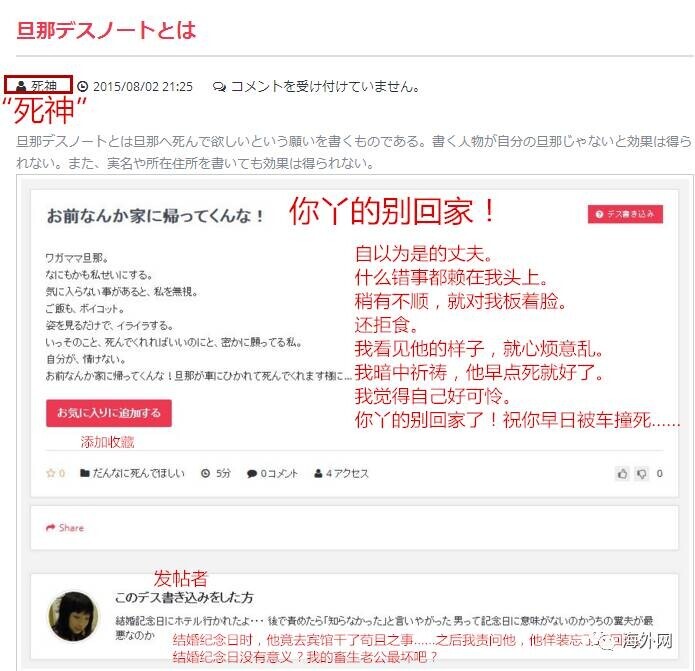The height and width of the screenshot is (671, 695).
Task: Click the 死神 author user icon
Action: (x=21, y=86)
